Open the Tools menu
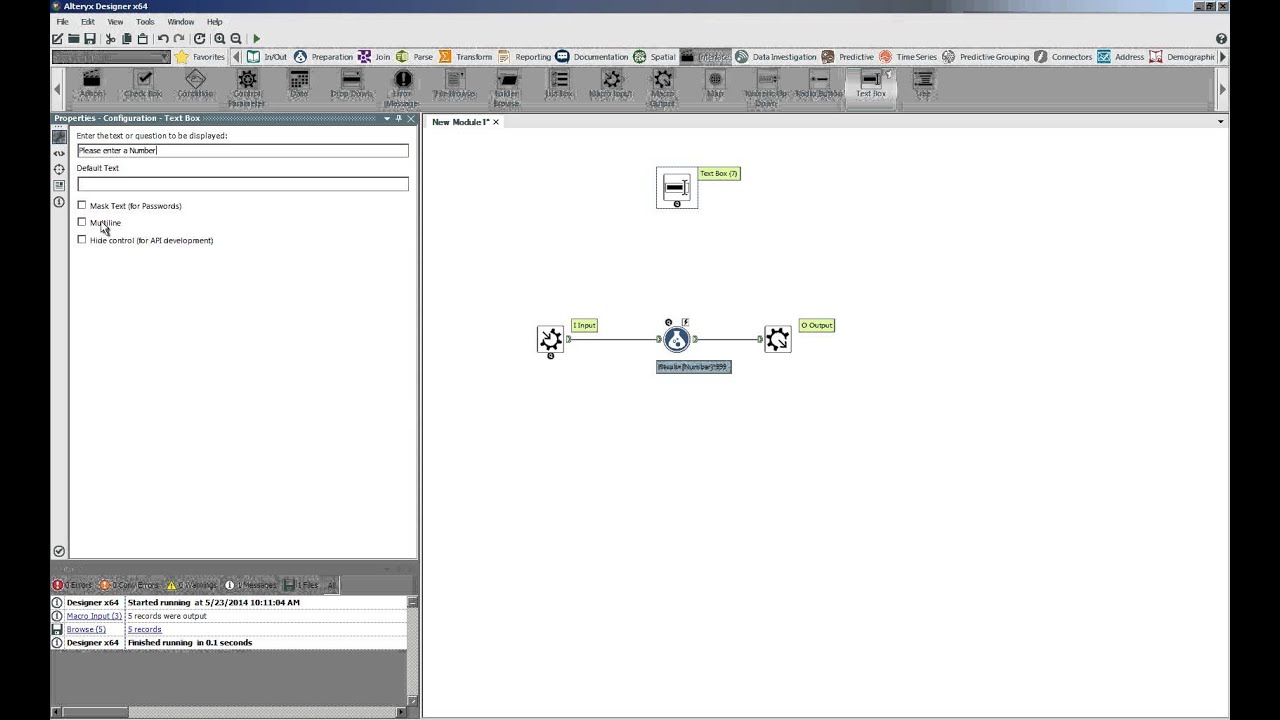The image size is (1280, 720). 145,21
